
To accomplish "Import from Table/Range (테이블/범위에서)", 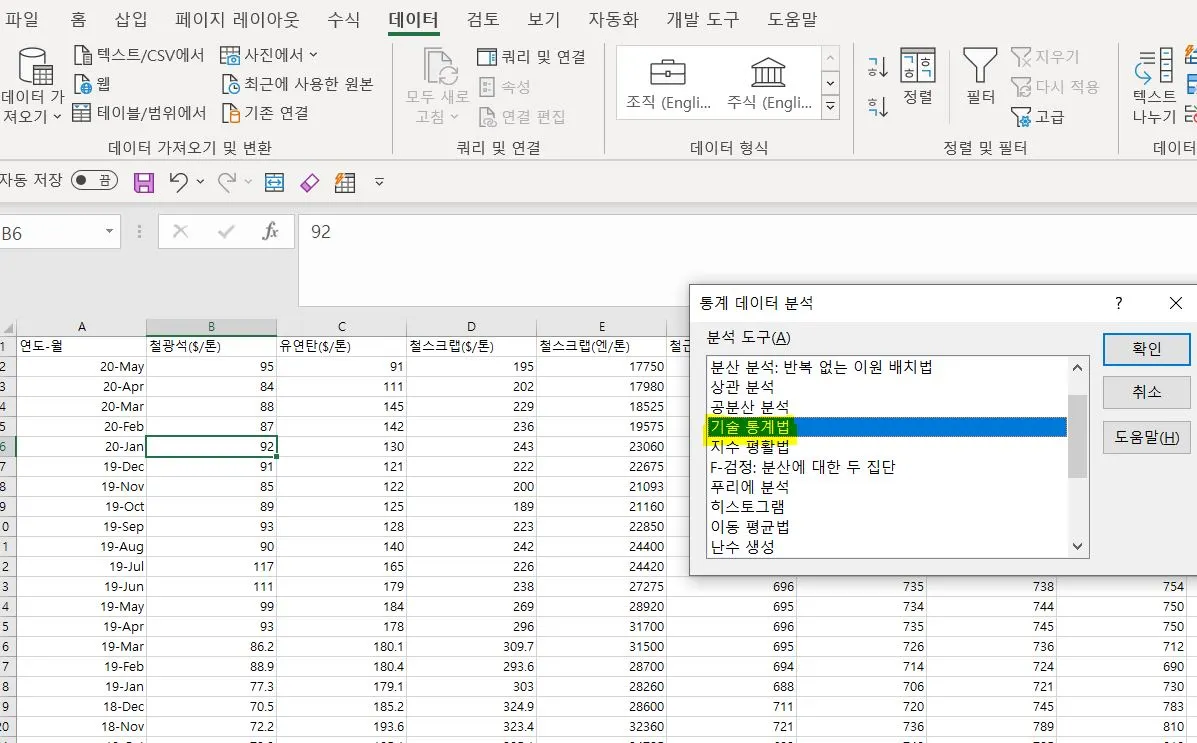I will coord(139,113).
